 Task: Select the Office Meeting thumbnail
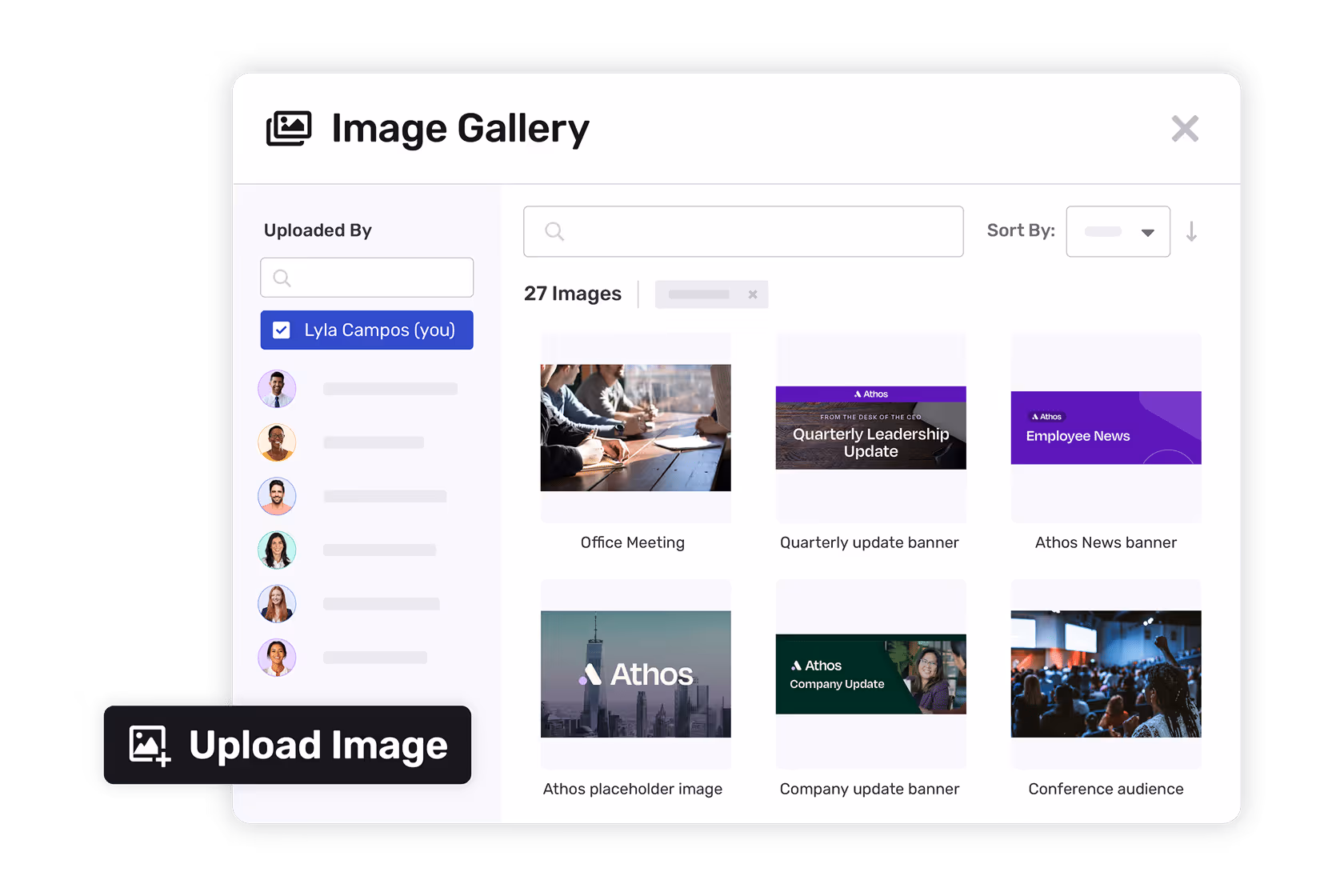point(635,428)
